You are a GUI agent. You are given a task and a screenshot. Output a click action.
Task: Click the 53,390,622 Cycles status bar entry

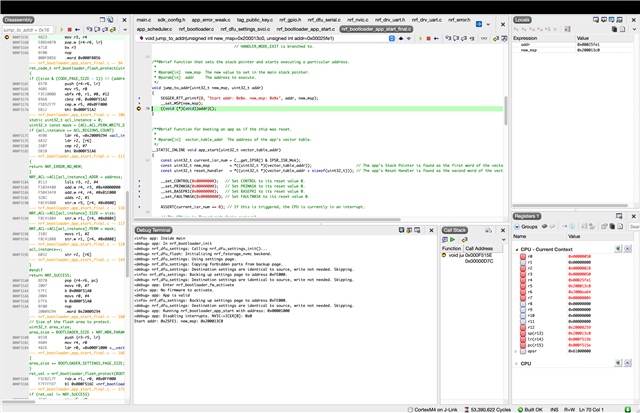(487, 409)
